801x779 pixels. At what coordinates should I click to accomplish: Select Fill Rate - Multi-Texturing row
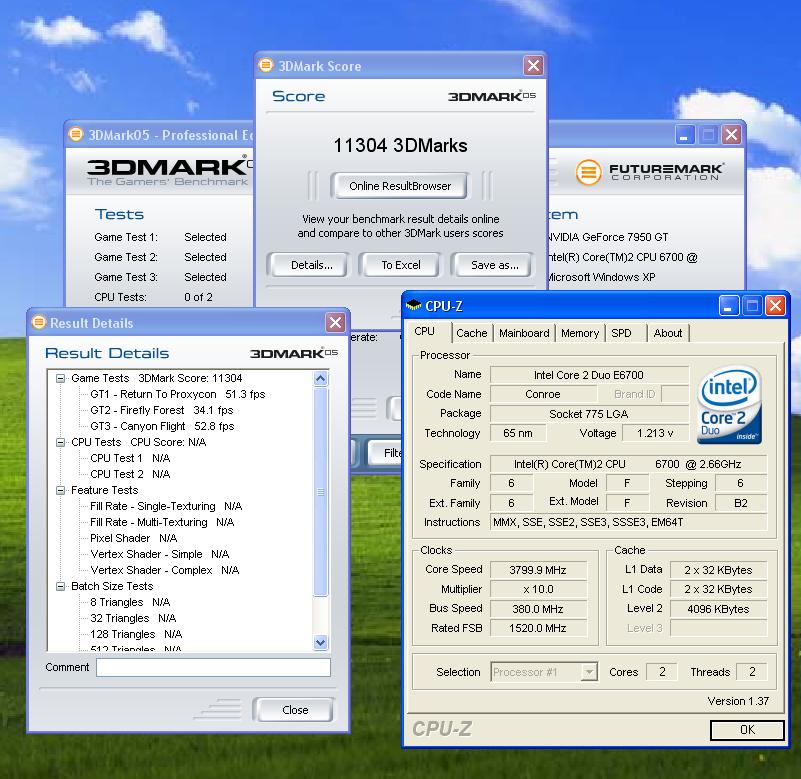coord(162,522)
